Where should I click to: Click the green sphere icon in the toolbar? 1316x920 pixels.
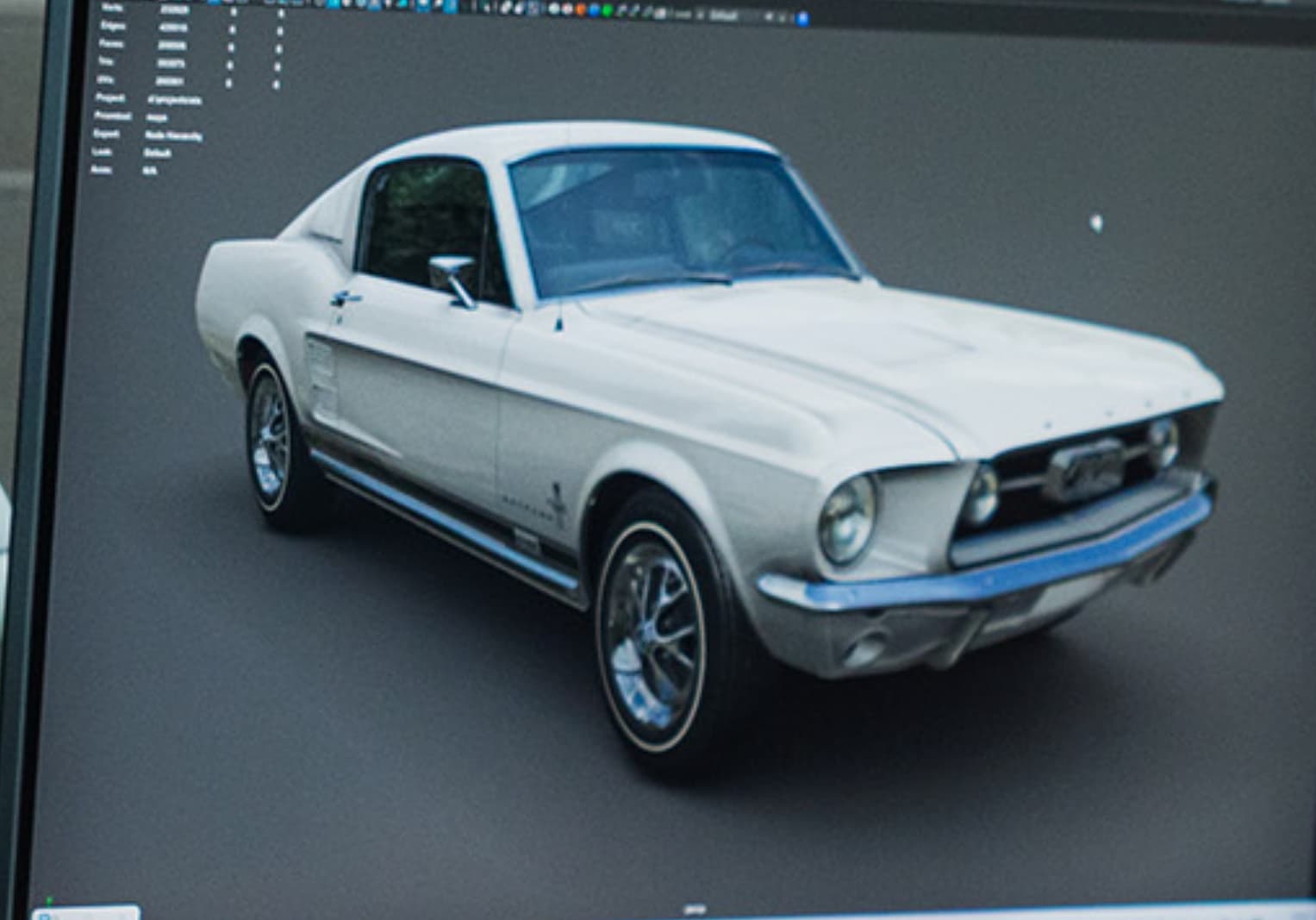[607, 11]
